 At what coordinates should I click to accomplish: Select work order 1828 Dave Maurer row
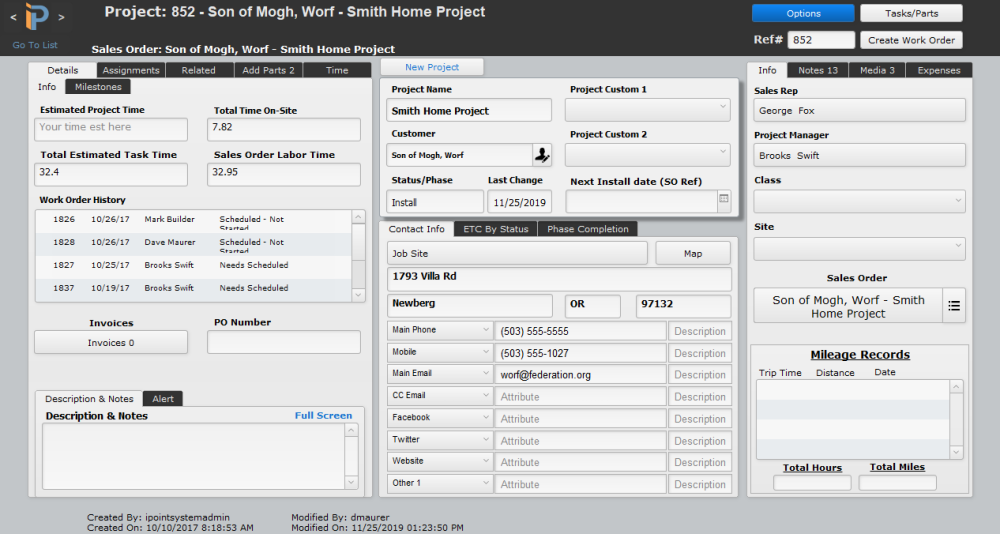tap(193, 244)
